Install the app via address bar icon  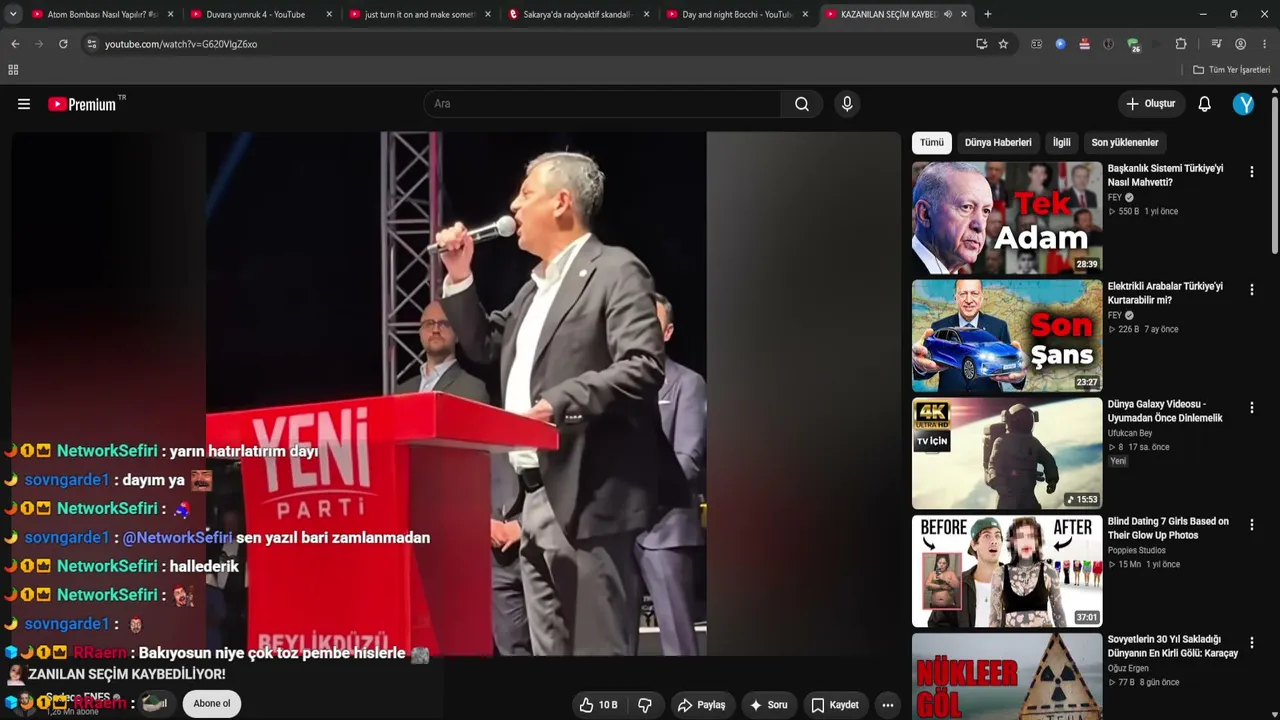981,44
